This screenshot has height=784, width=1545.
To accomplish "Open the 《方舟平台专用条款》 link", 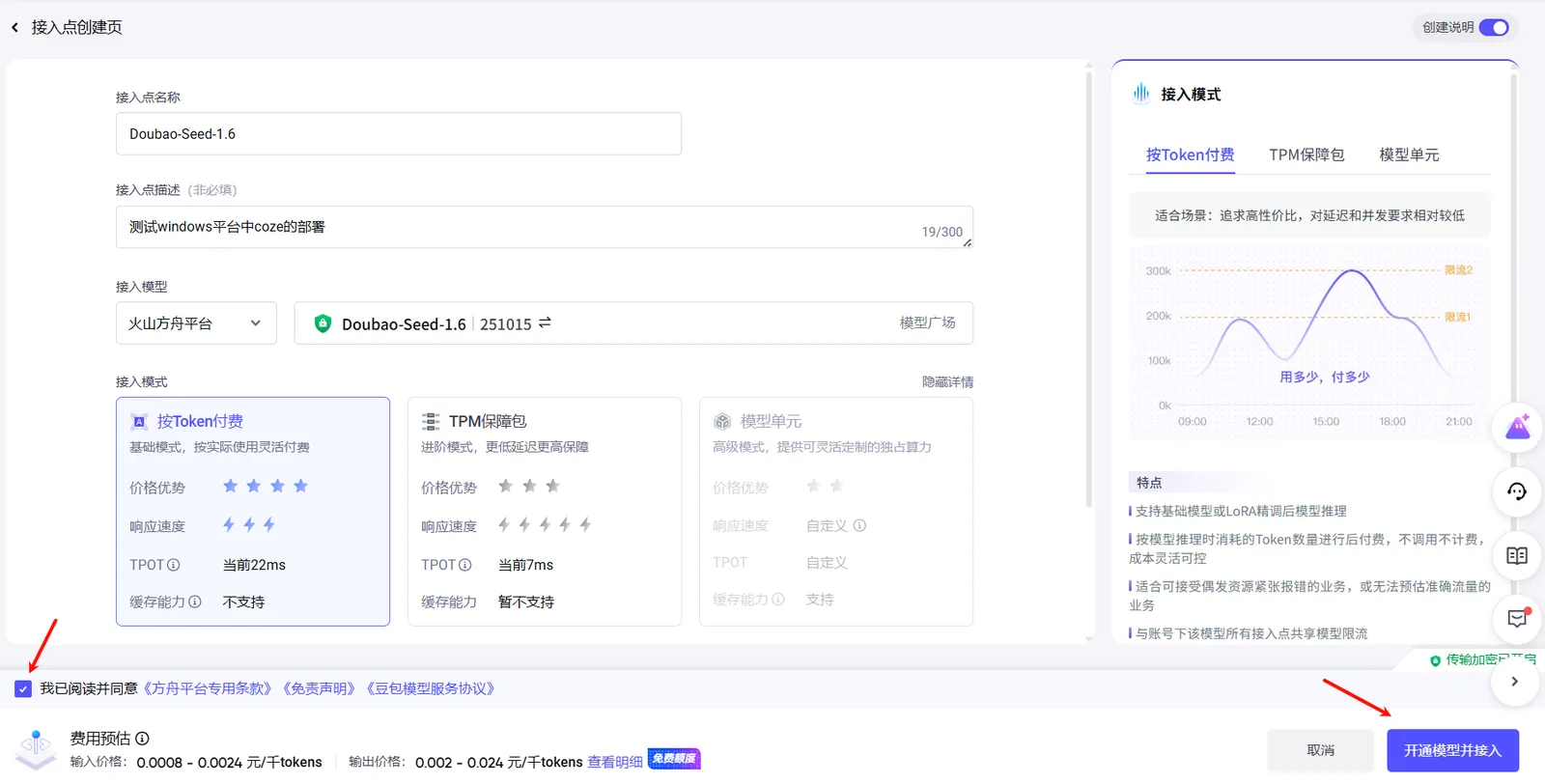I will [208, 688].
